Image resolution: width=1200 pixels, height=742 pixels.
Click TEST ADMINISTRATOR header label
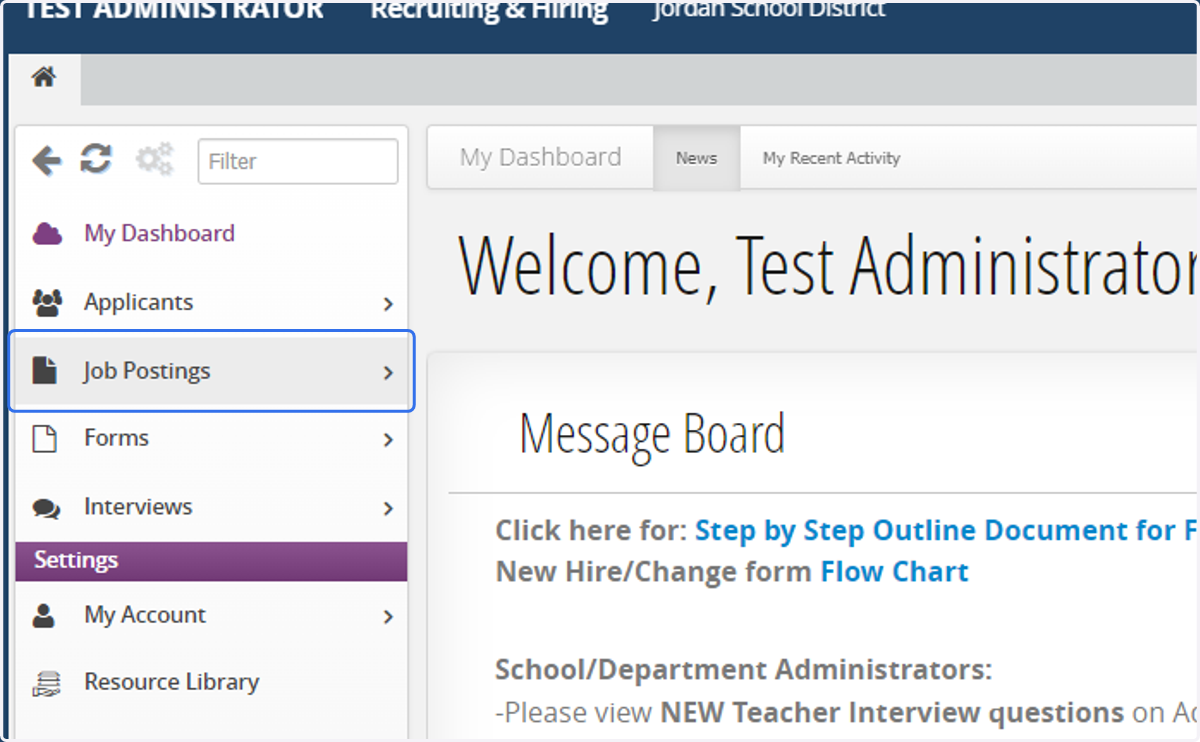(174, 10)
